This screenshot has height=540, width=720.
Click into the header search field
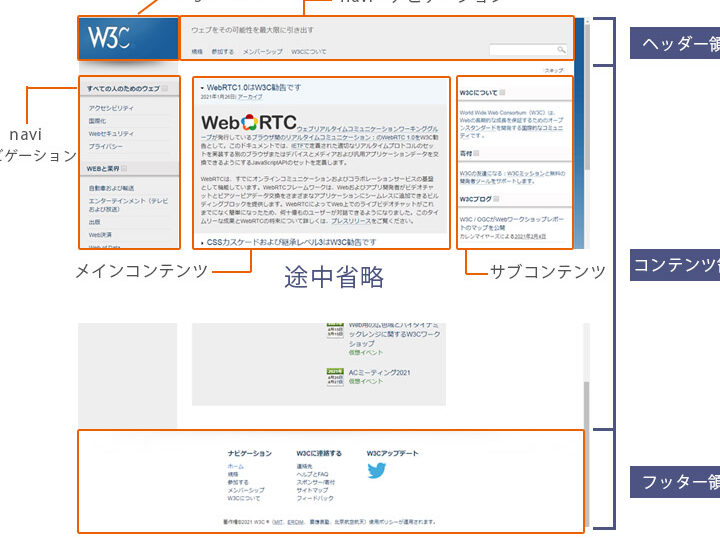[522, 49]
